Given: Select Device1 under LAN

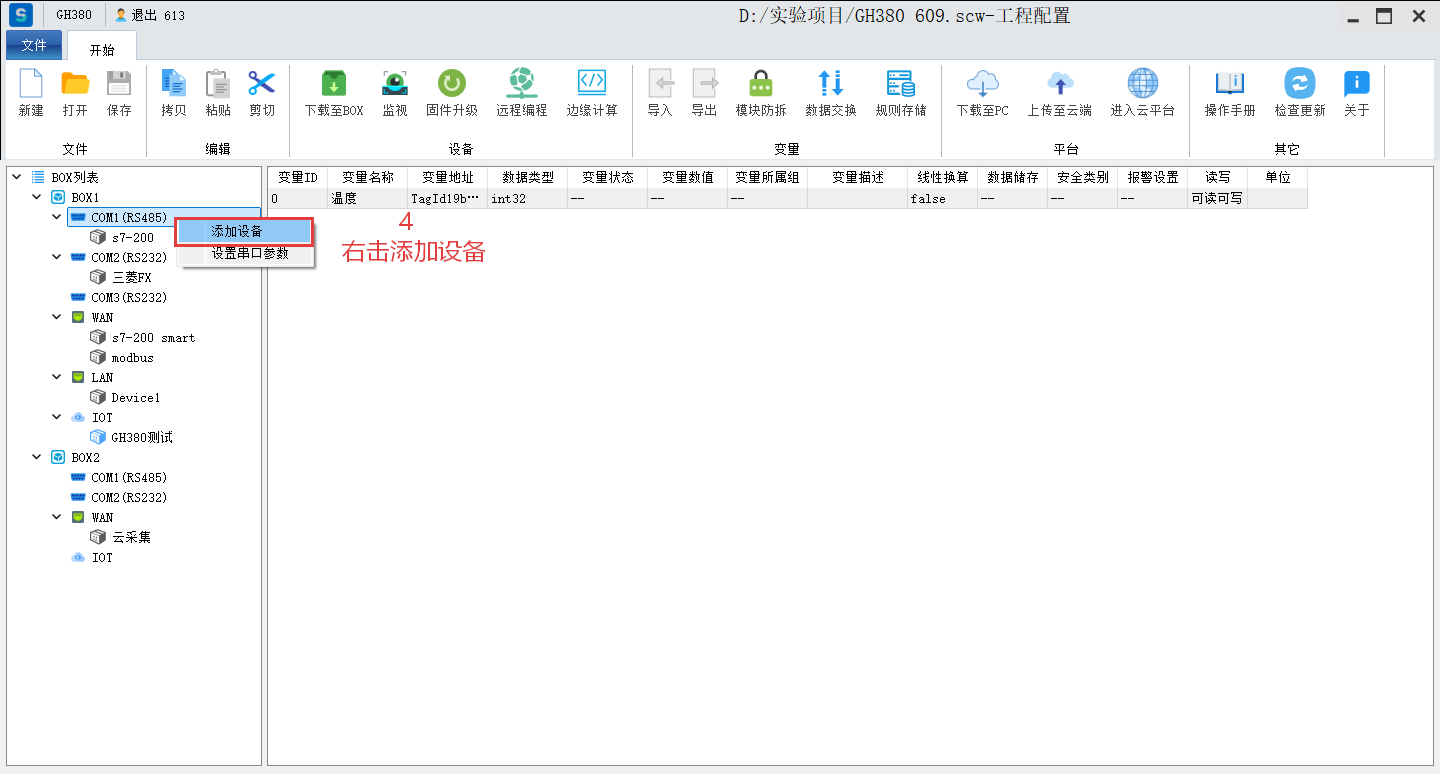Looking at the screenshot, I should pyautogui.click(x=136, y=398).
